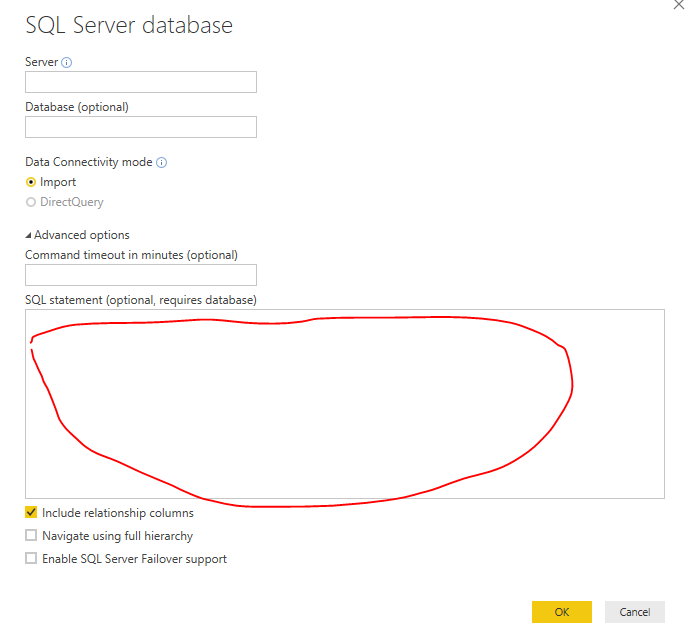691x630 pixels.
Task: Click the Data Connectivity mode info icon
Action: pos(162,163)
